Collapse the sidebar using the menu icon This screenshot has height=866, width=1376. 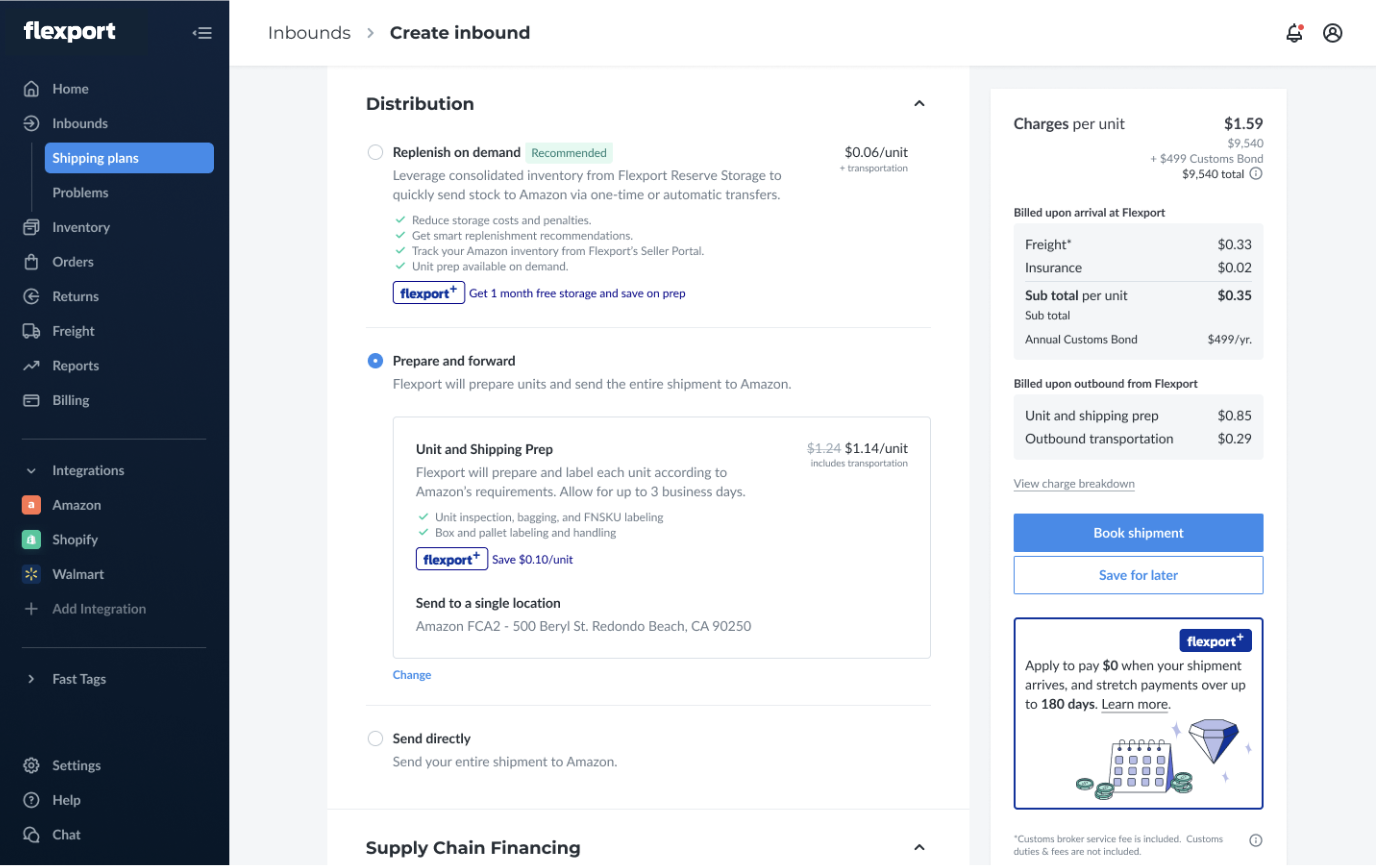202,33
